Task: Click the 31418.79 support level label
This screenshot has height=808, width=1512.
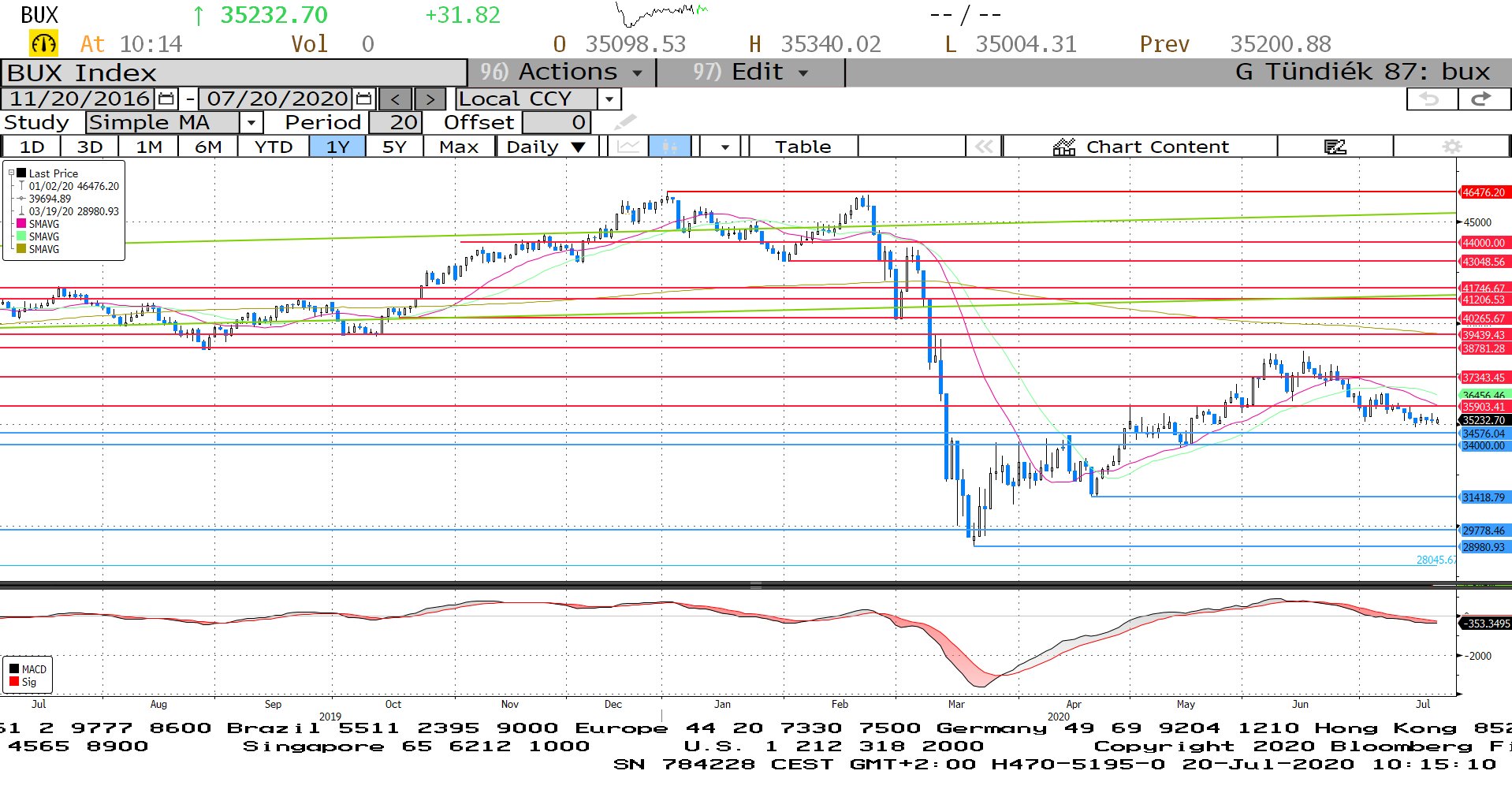Action: point(1484,497)
